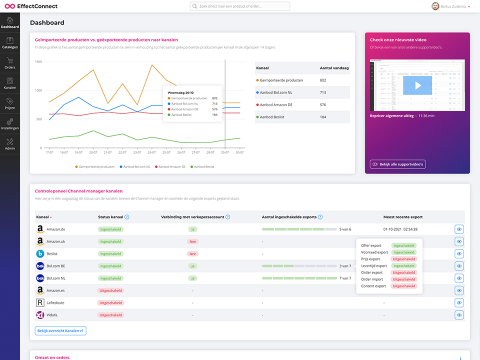Image resolution: width=480 pixels, height=360 pixels.
Task: Click Omzet en orders section heading
Action: click(x=52, y=357)
